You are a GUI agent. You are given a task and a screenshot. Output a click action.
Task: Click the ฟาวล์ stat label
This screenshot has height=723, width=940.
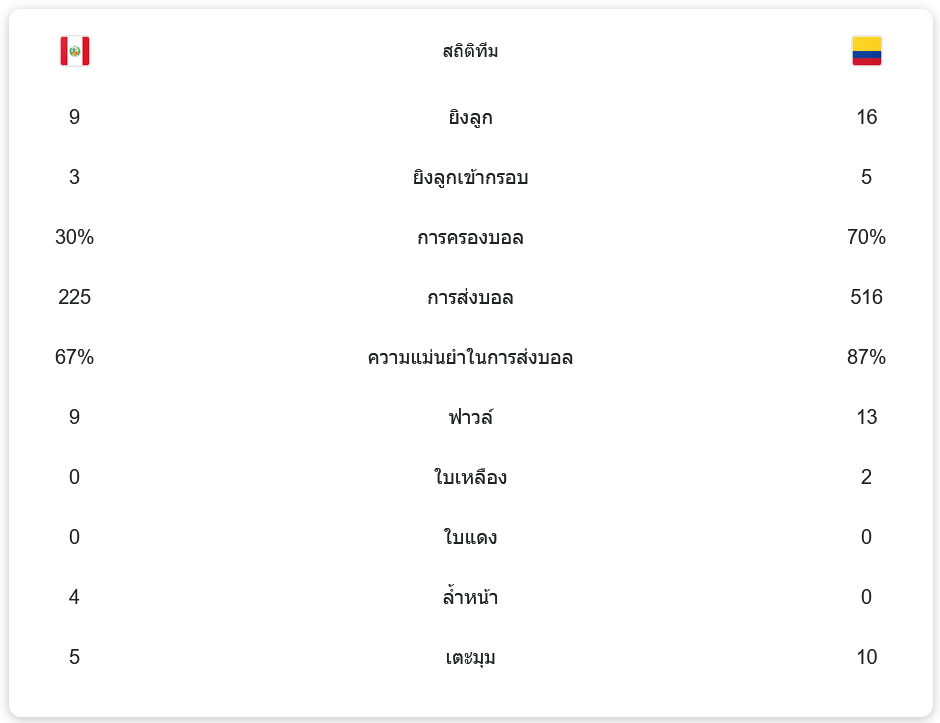(x=470, y=417)
